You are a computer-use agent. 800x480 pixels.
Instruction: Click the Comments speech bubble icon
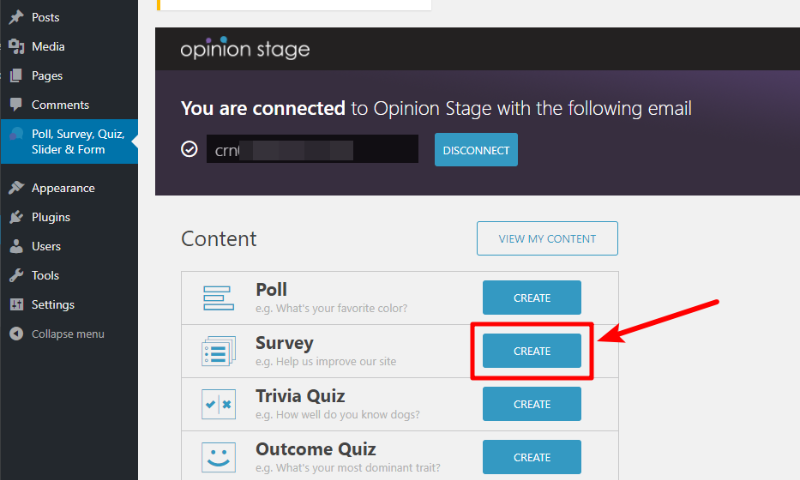coord(16,105)
